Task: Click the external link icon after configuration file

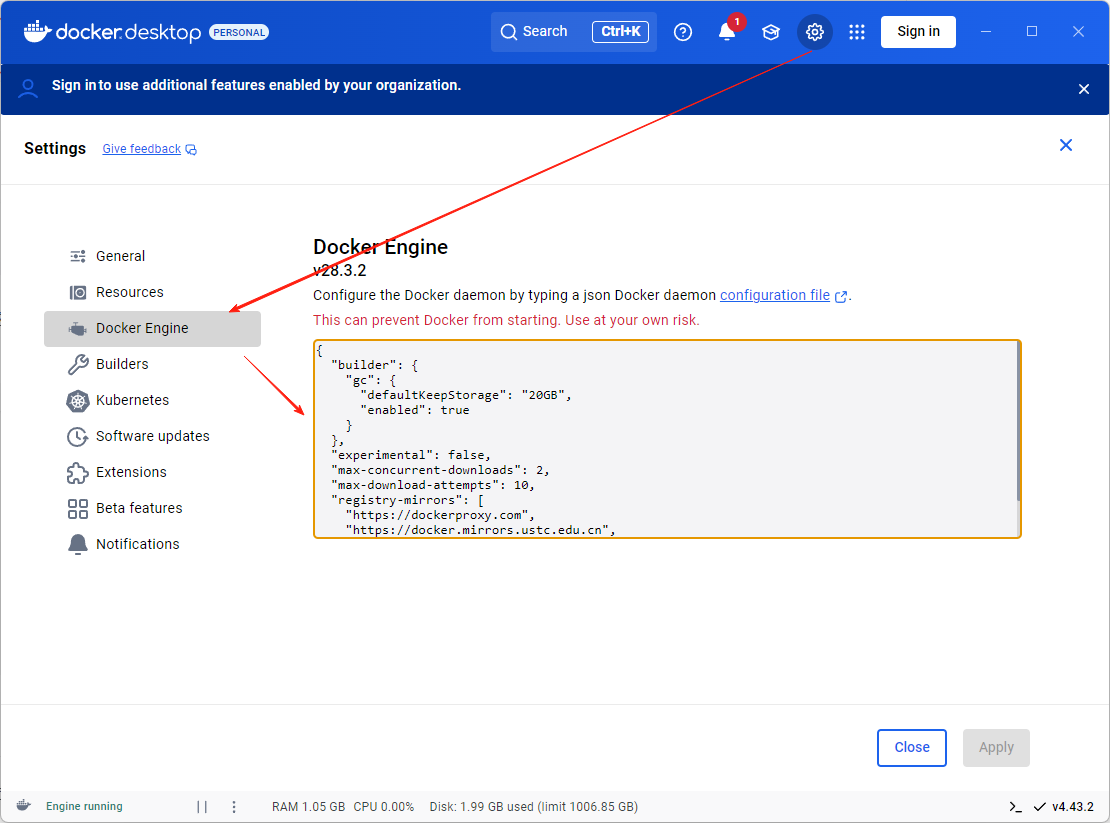Action: click(x=840, y=297)
